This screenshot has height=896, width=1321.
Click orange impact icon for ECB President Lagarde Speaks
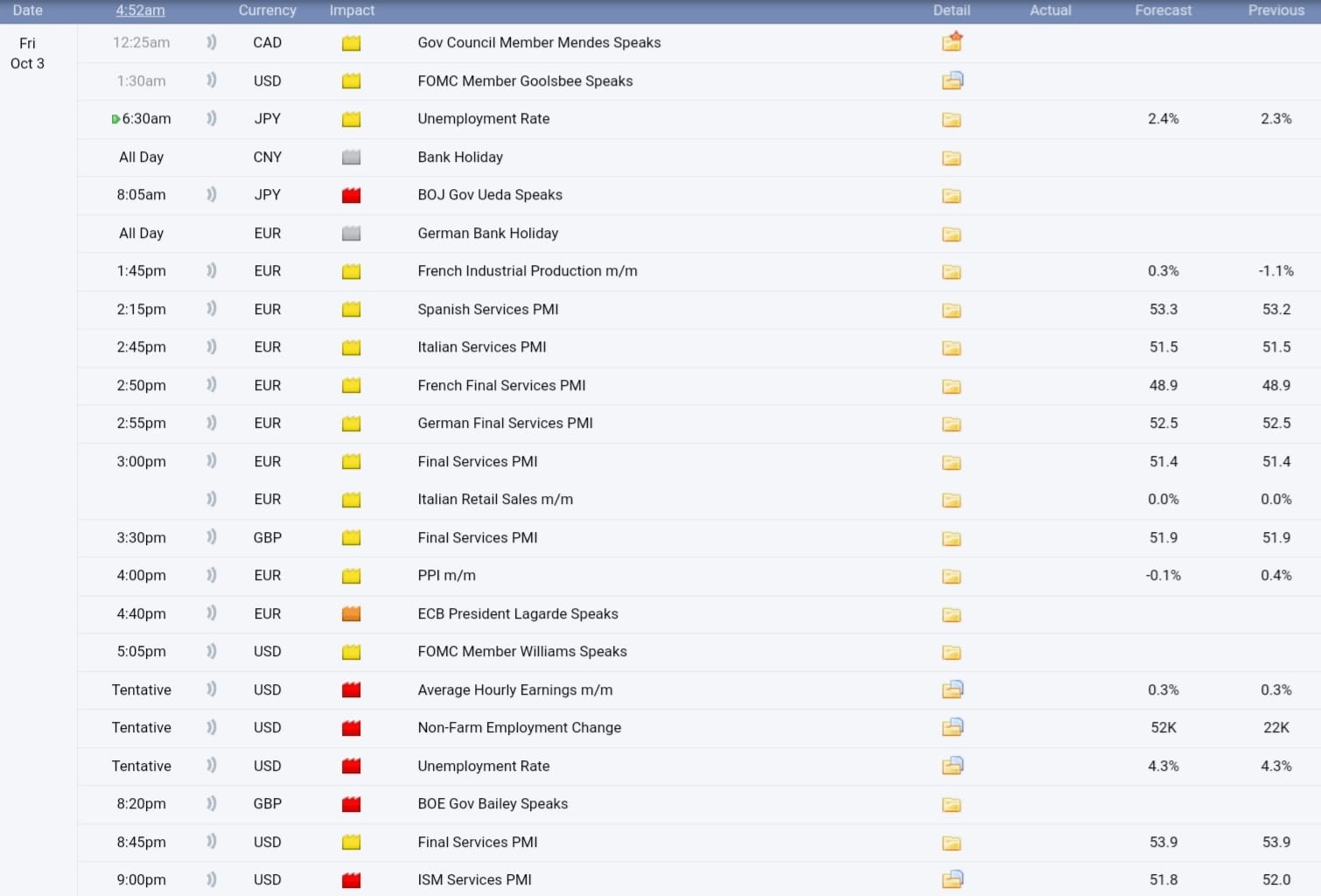point(351,614)
